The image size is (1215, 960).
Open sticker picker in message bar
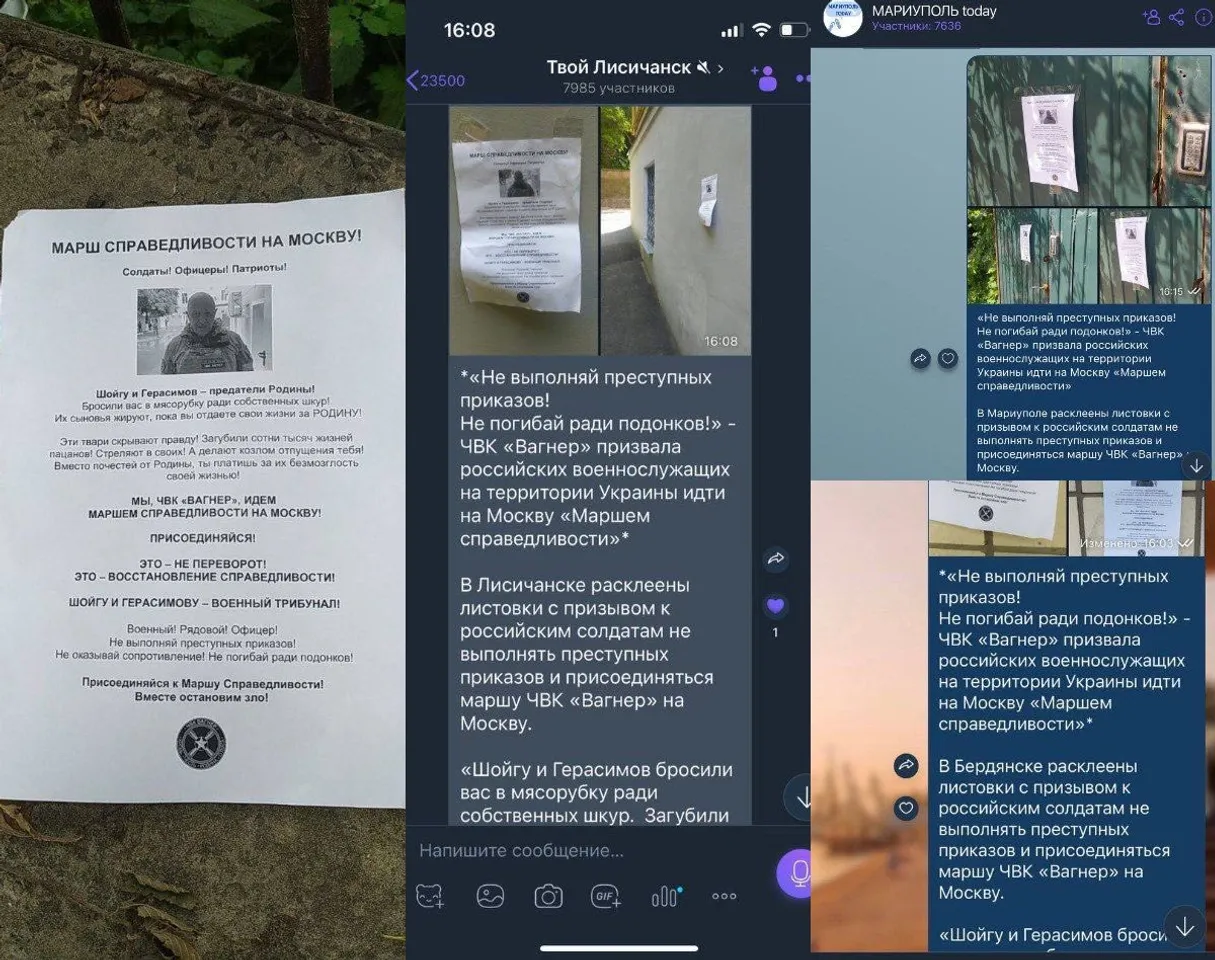coord(430,896)
